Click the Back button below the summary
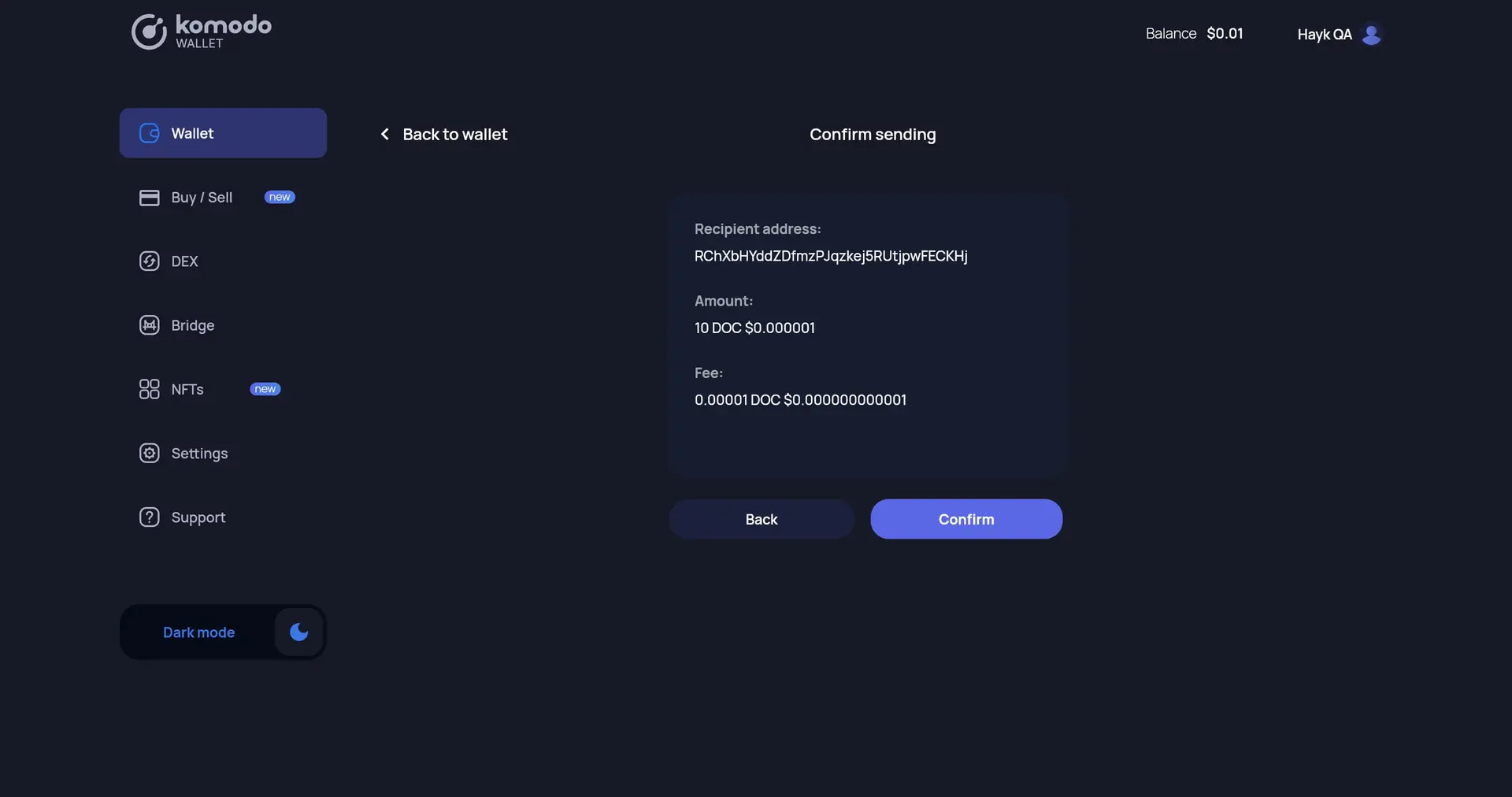Screen dimensions: 1512x797 (x=761, y=519)
